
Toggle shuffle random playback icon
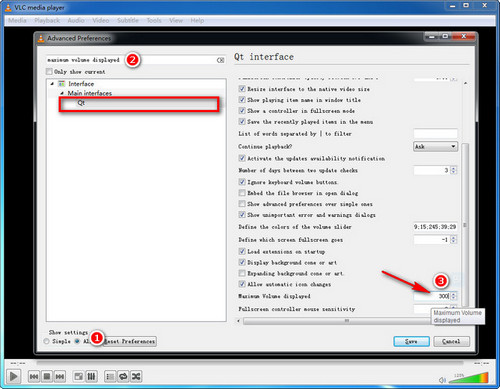136,377
